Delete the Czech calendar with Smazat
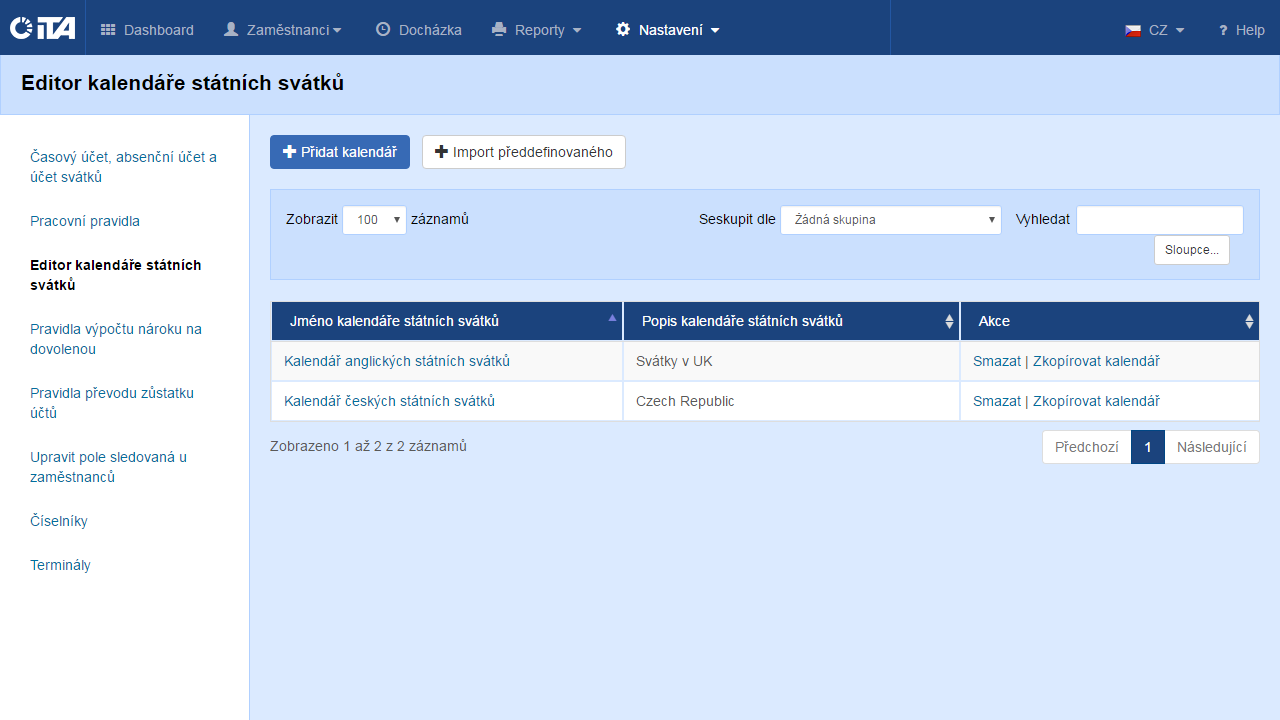1280x720 pixels. (996, 401)
